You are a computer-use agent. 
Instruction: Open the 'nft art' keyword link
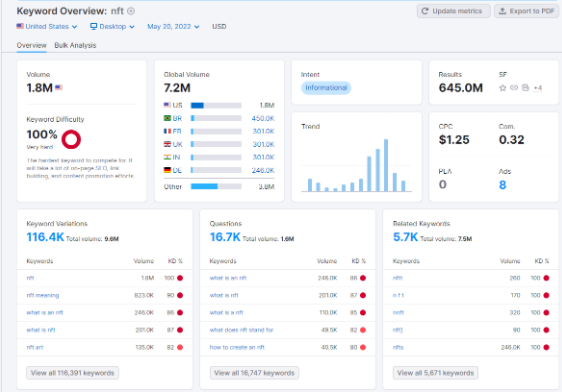[x=35, y=347]
